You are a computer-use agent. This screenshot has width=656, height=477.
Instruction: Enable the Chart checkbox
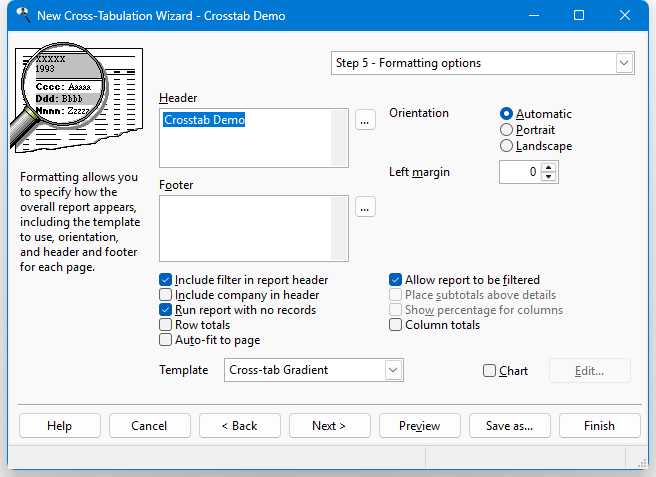(489, 371)
